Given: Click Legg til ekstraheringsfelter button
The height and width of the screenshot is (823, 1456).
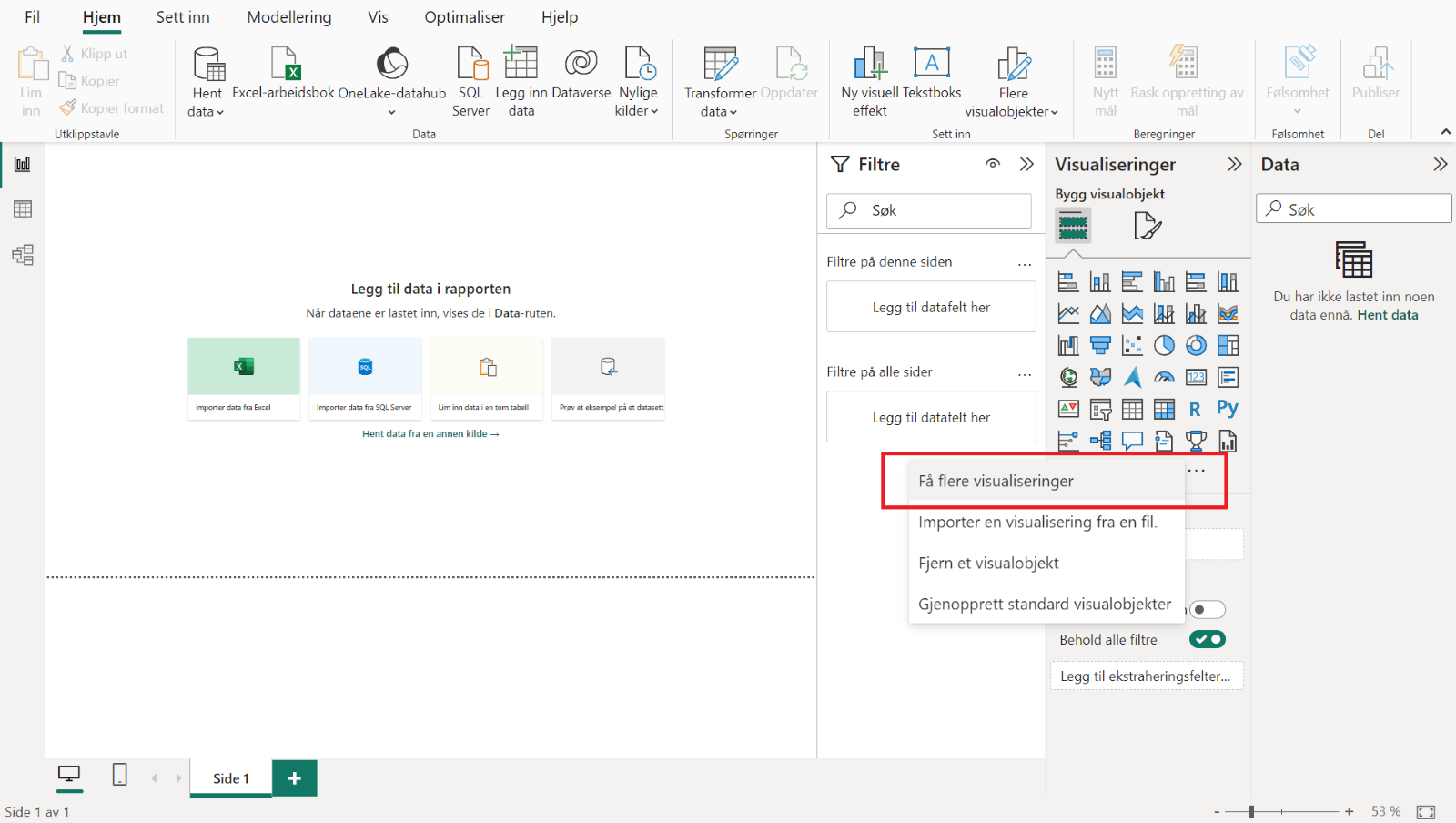Looking at the screenshot, I should coord(1147,676).
